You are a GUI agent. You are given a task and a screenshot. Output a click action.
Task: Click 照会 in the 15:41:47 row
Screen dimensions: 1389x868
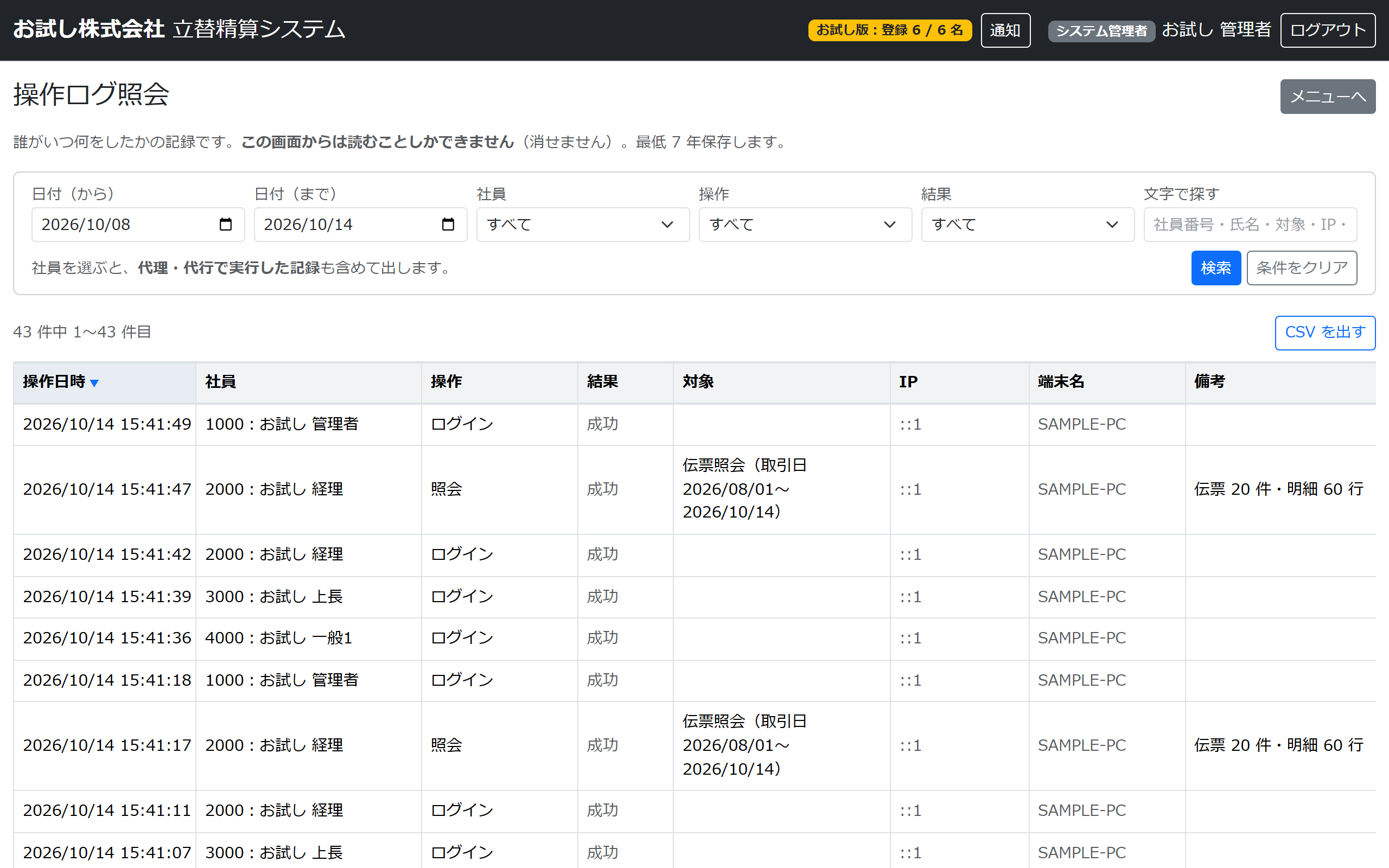coord(446,489)
